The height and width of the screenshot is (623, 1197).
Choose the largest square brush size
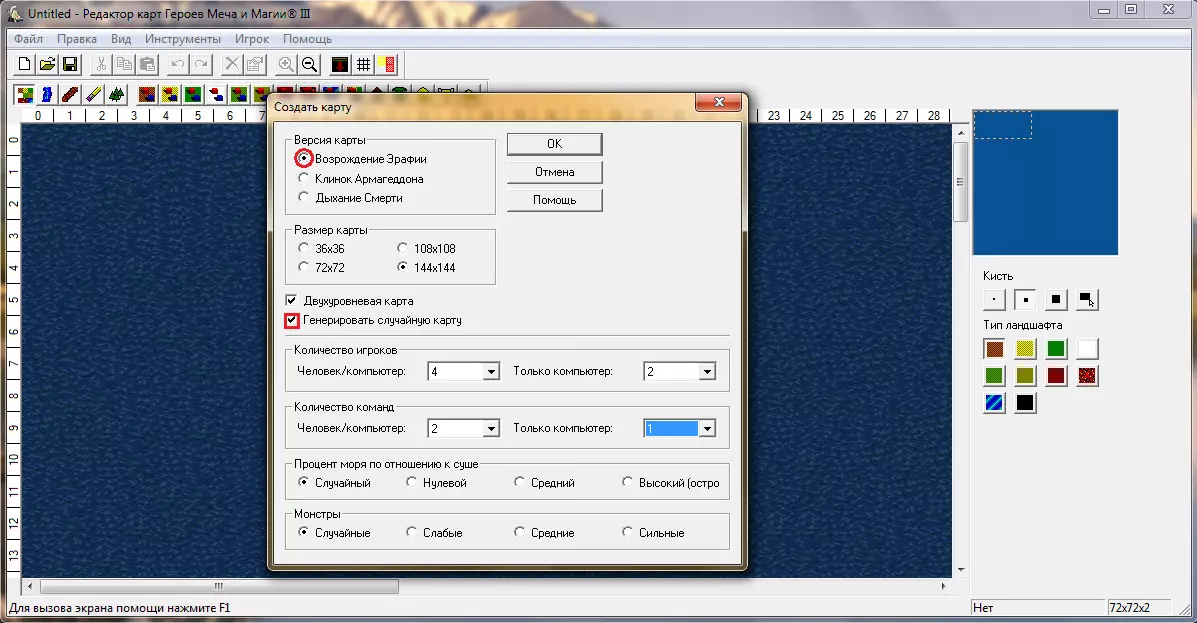pyautogui.click(x=1054, y=299)
